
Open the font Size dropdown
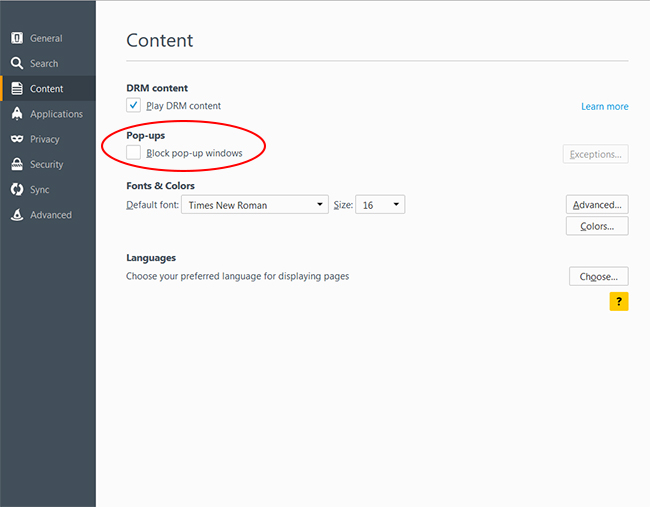click(x=380, y=204)
